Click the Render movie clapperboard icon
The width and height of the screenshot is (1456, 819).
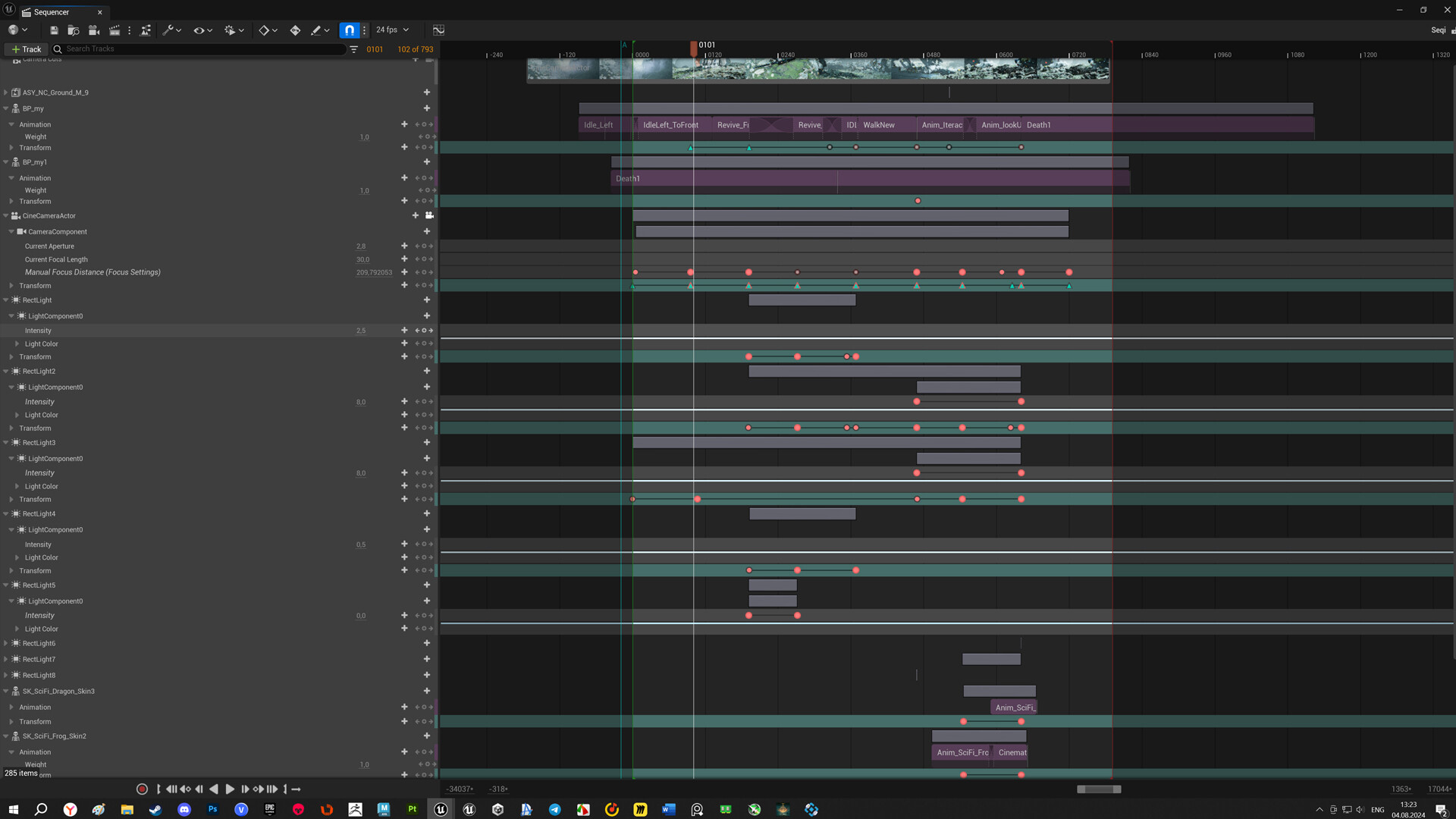click(115, 30)
